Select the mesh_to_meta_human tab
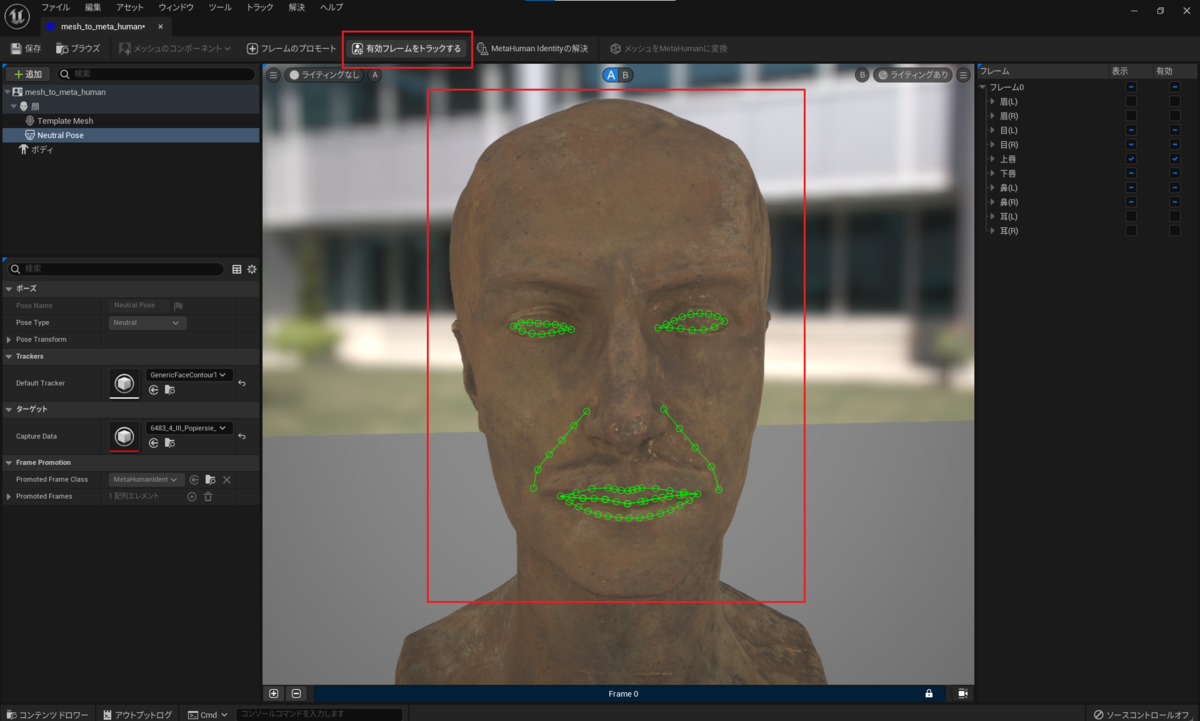The image size is (1200, 721). [x=103, y=26]
